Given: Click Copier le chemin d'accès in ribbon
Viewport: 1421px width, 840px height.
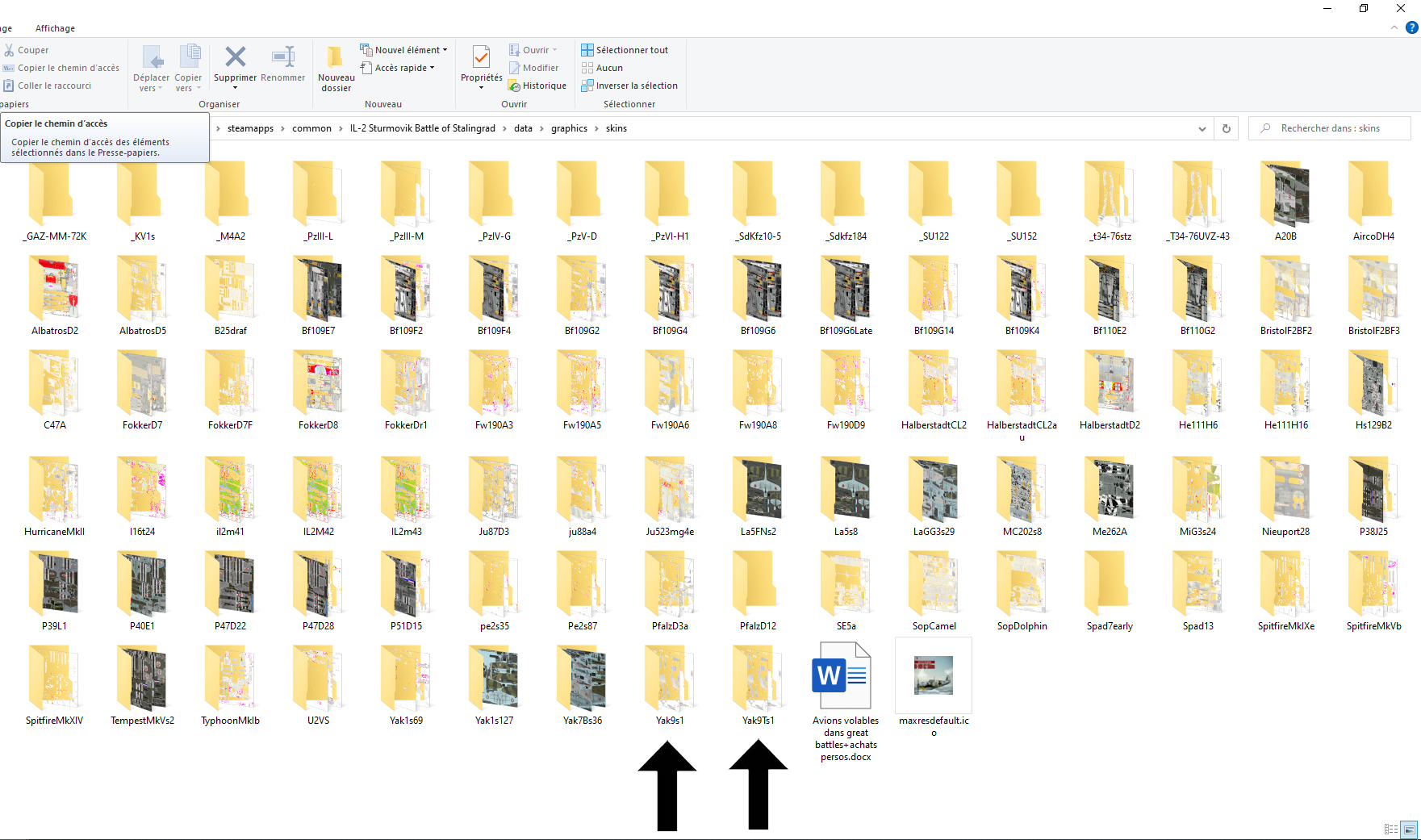Looking at the screenshot, I should click(x=61, y=68).
